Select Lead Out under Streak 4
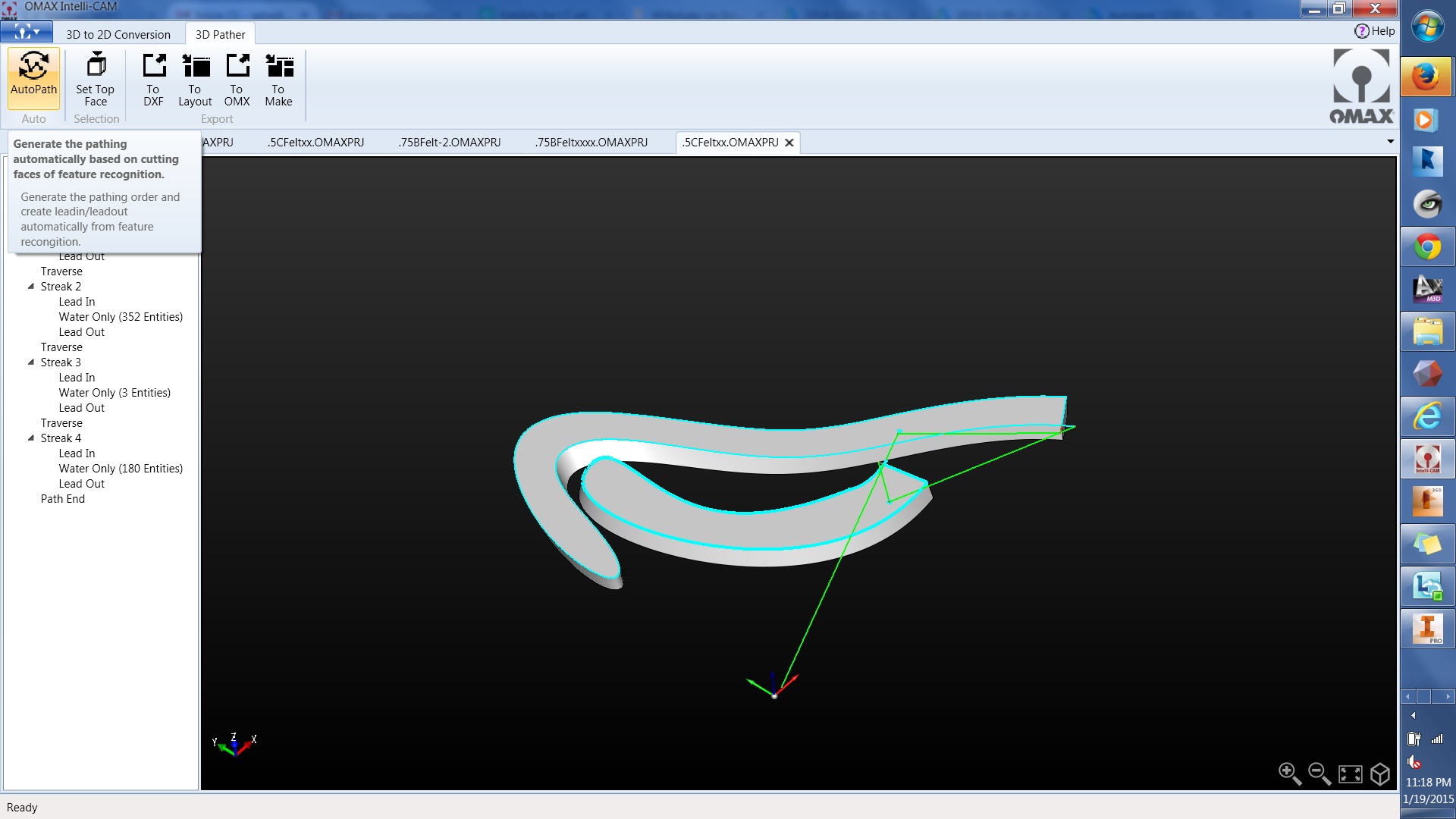 [x=82, y=483]
